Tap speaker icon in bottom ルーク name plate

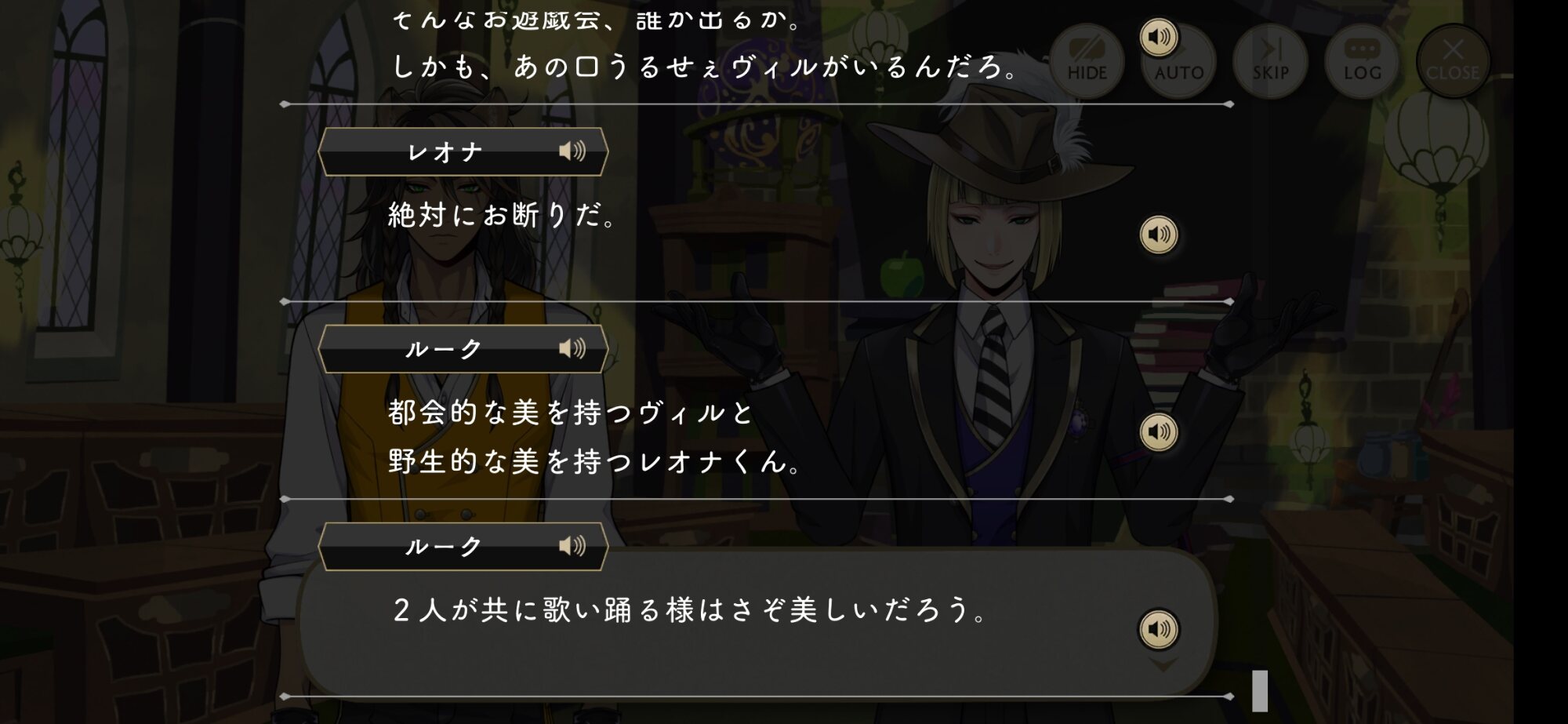pos(572,546)
